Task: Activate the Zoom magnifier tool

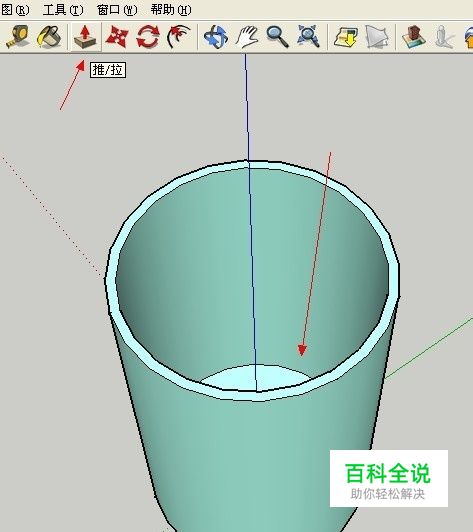Action: point(278,37)
